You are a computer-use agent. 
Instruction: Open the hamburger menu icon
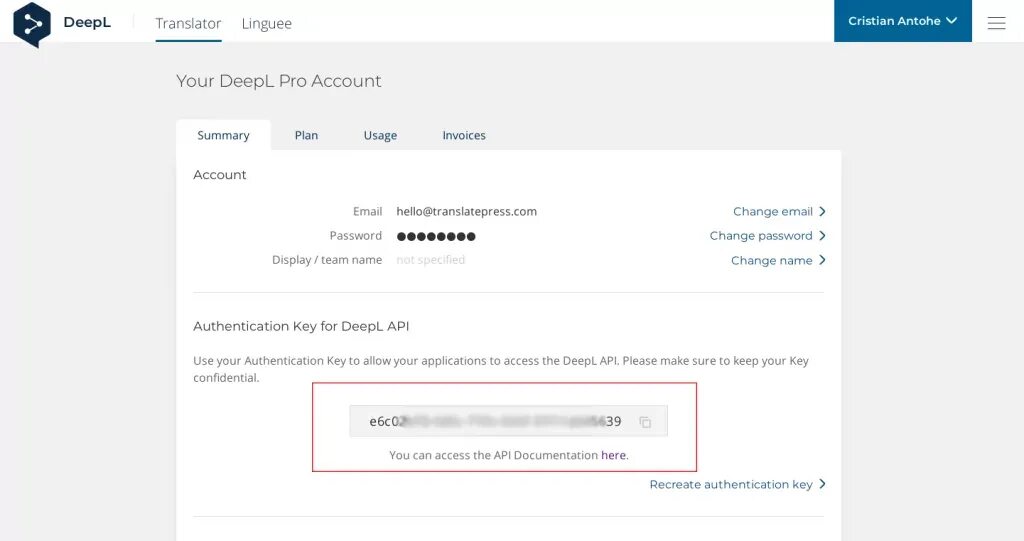pyautogui.click(x=996, y=24)
